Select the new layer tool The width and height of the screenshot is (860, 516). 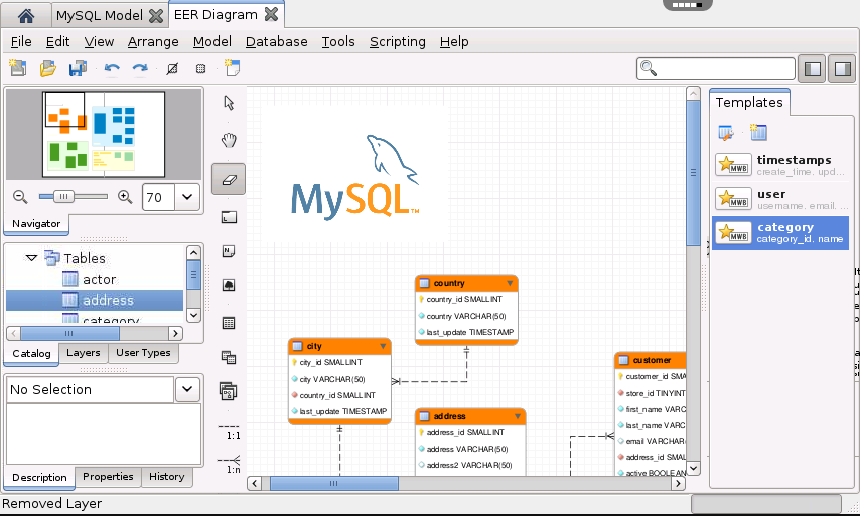pyautogui.click(x=229, y=216)
